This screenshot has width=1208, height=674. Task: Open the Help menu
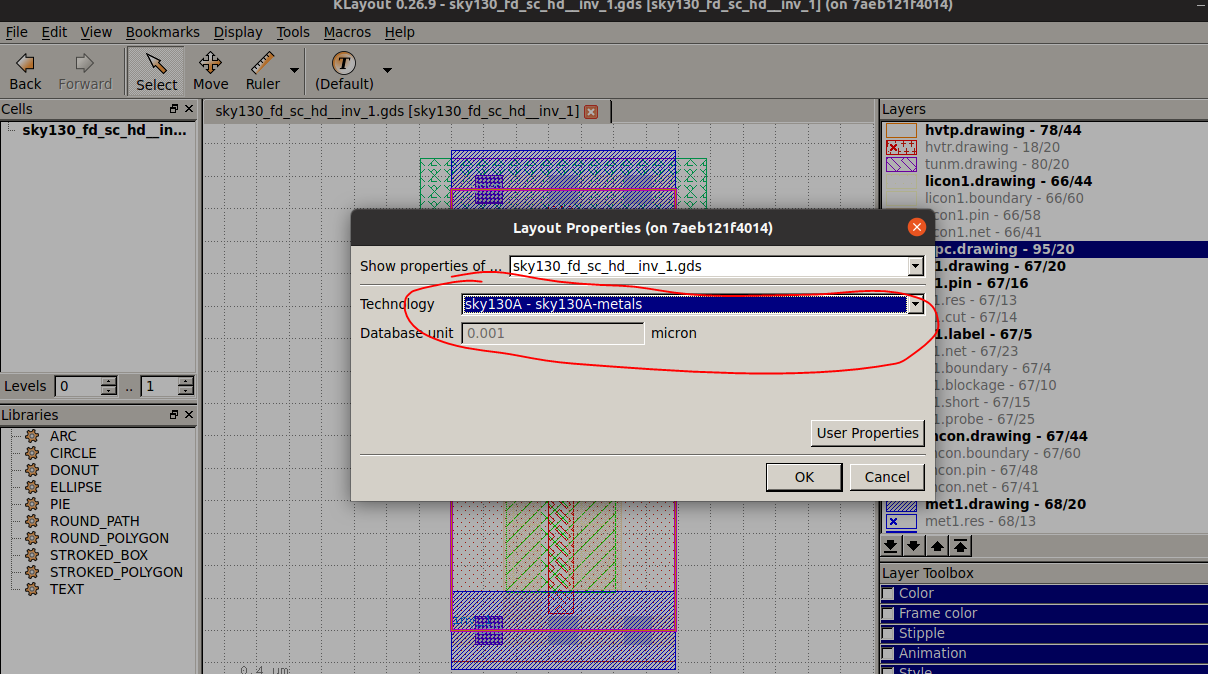coord(400,32)
